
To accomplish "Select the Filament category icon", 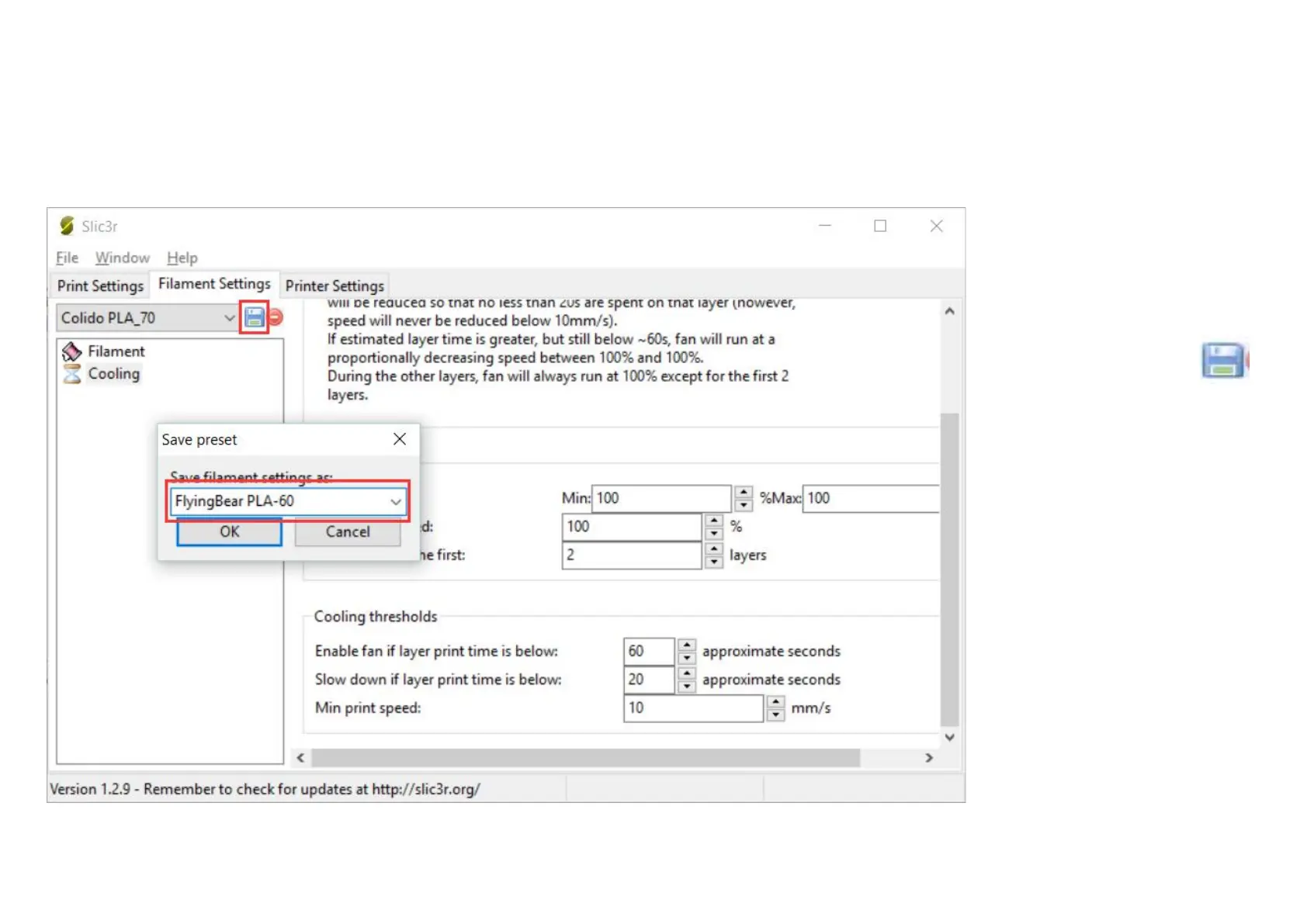I will pyautogui.click(x=72, y=351).
